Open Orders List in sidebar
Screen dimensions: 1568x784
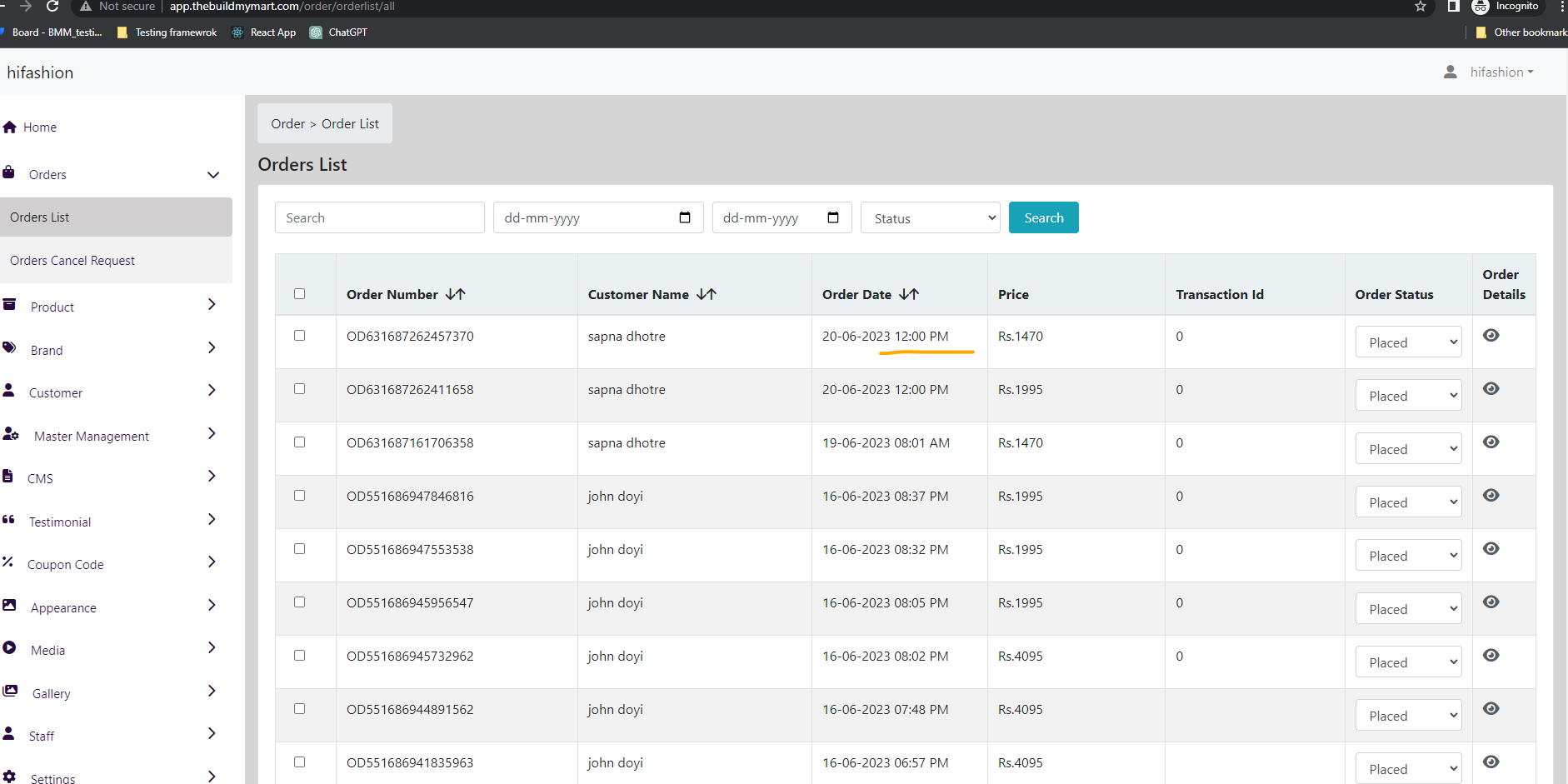coord(117,217)
